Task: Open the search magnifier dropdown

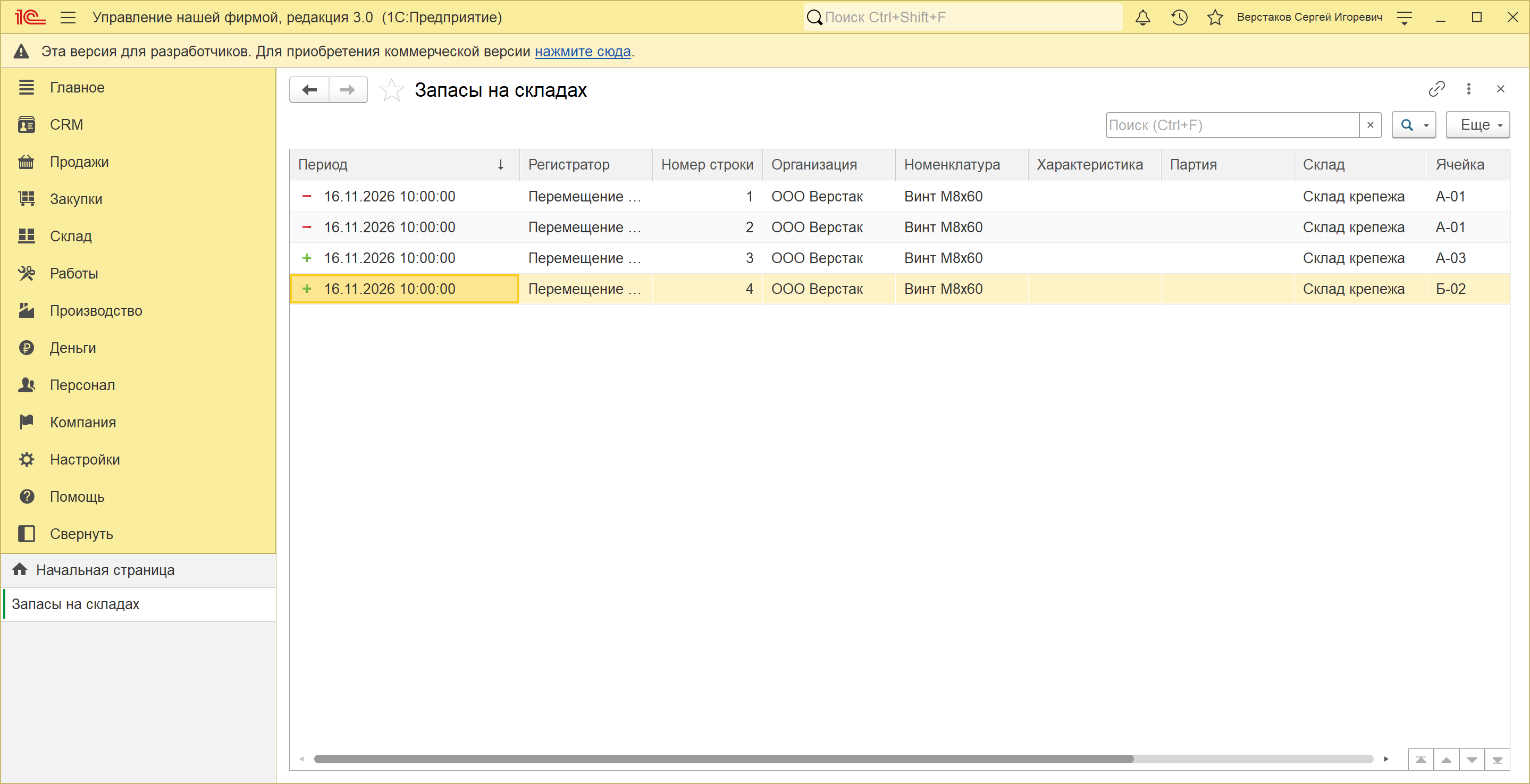Action: click(1414, 125)
